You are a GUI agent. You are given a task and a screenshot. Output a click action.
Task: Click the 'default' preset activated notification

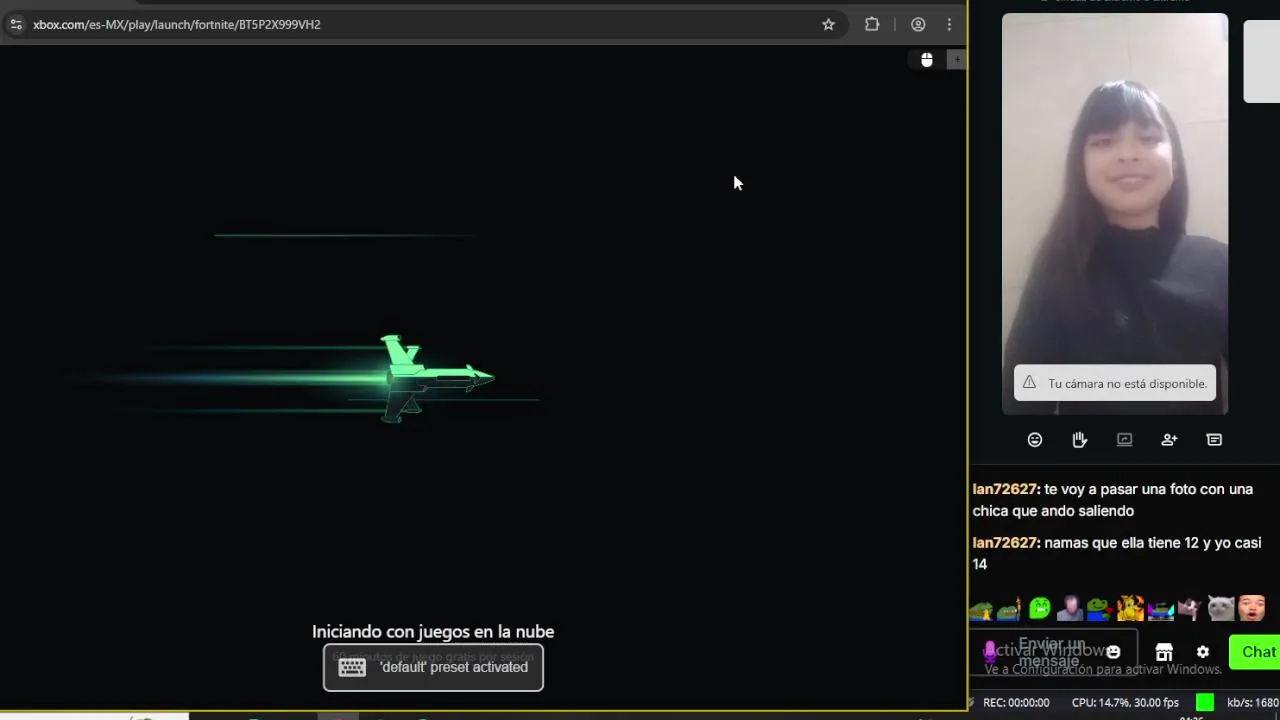433,667
